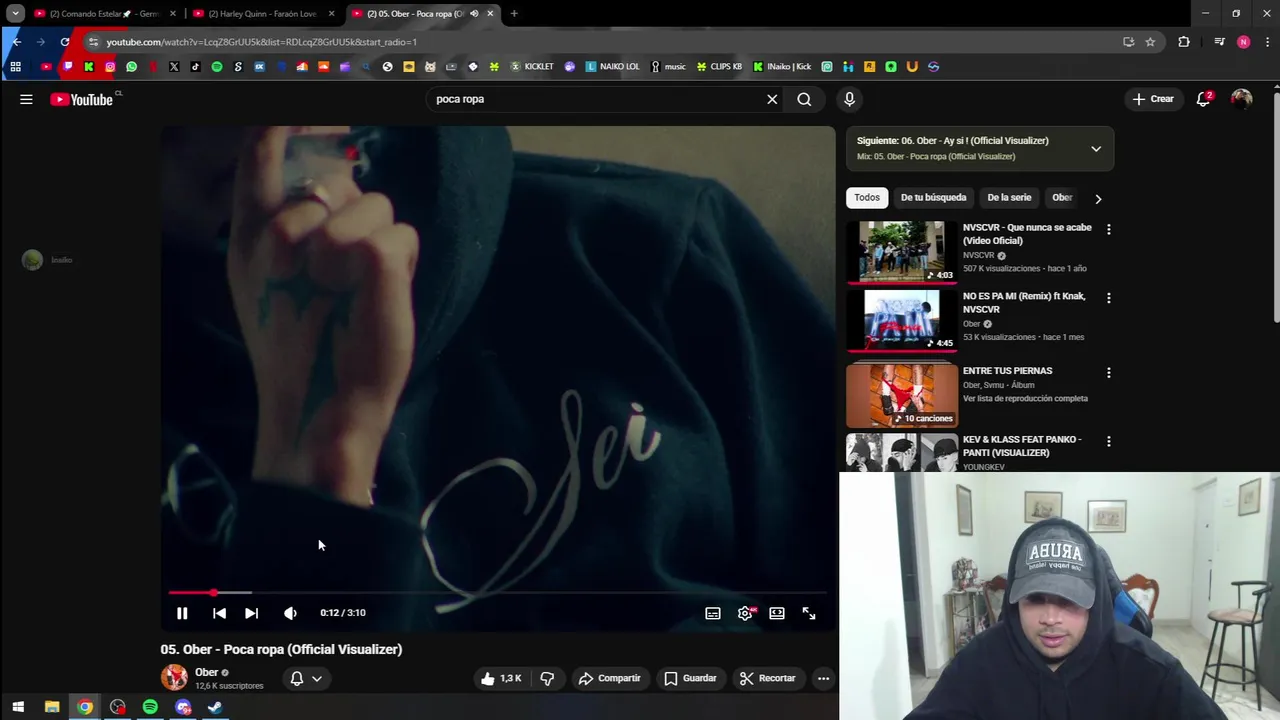Screen dimensions: 1280x720
Task: Select the 'De la serie' chip
Action: pyautogui.click(x=1009, y=198)
